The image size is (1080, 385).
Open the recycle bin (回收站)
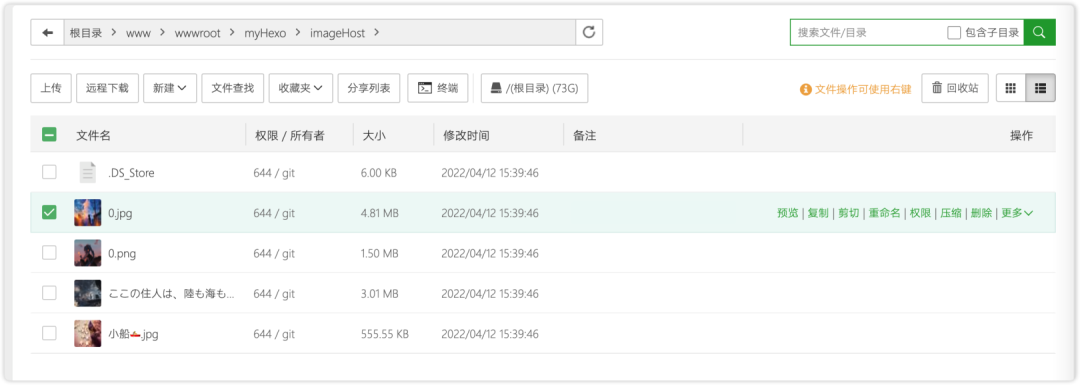[x=955, y=88]
